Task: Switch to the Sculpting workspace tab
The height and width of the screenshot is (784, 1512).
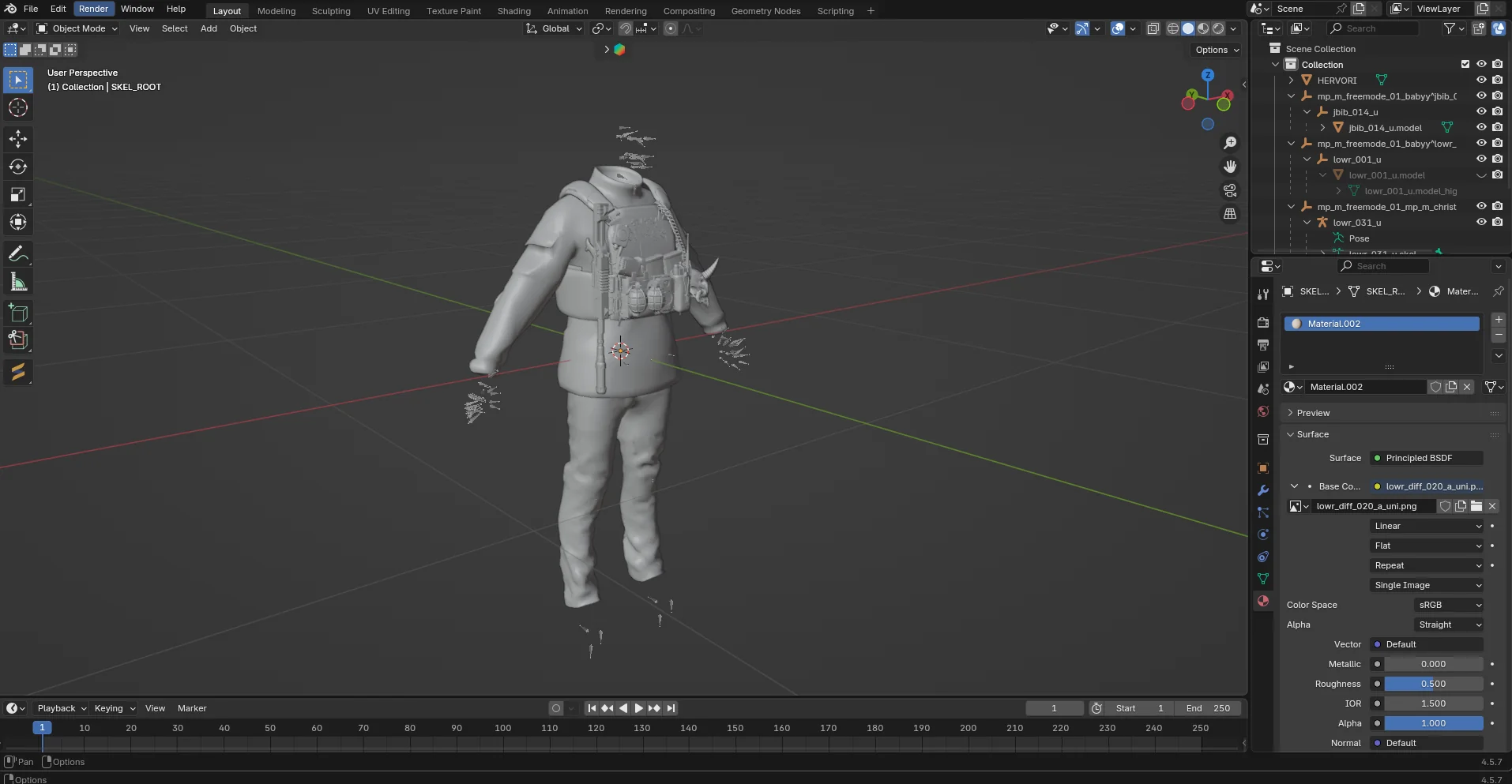Action: click(331, 11)
